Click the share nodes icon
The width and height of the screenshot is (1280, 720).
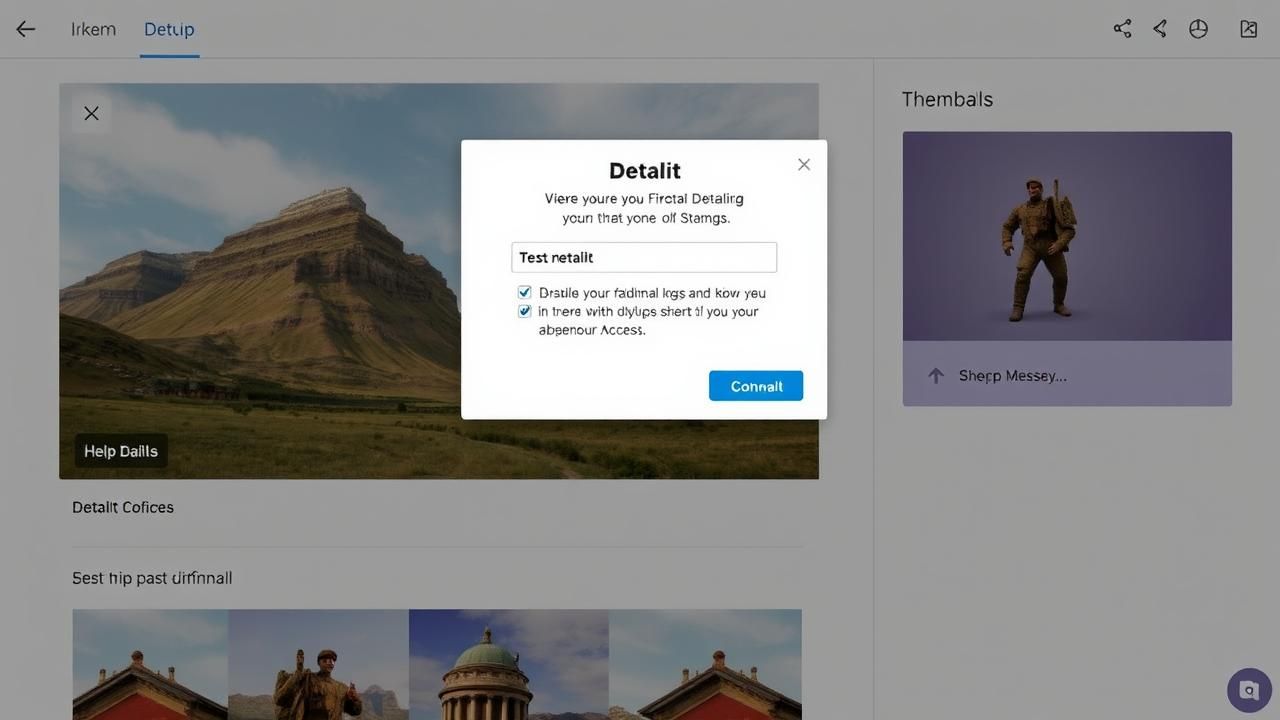point(1122,29)
